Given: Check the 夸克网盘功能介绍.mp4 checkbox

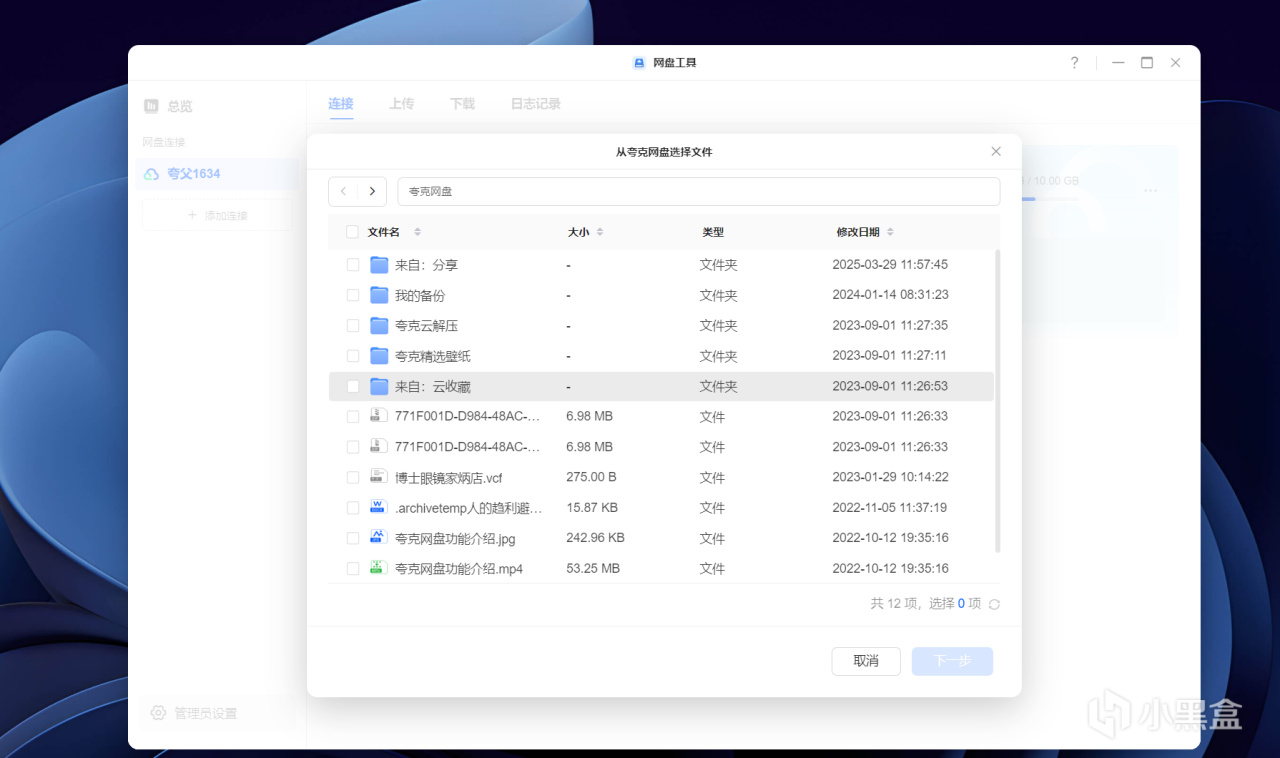Looking at the screenshot, I should (353, 568).
